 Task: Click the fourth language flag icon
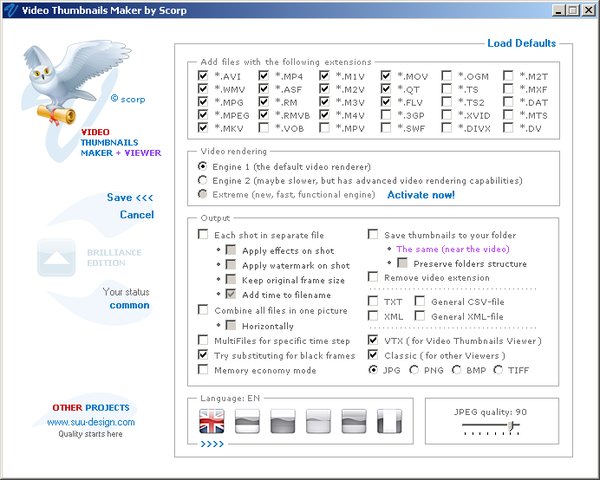[x=318, y=421]
